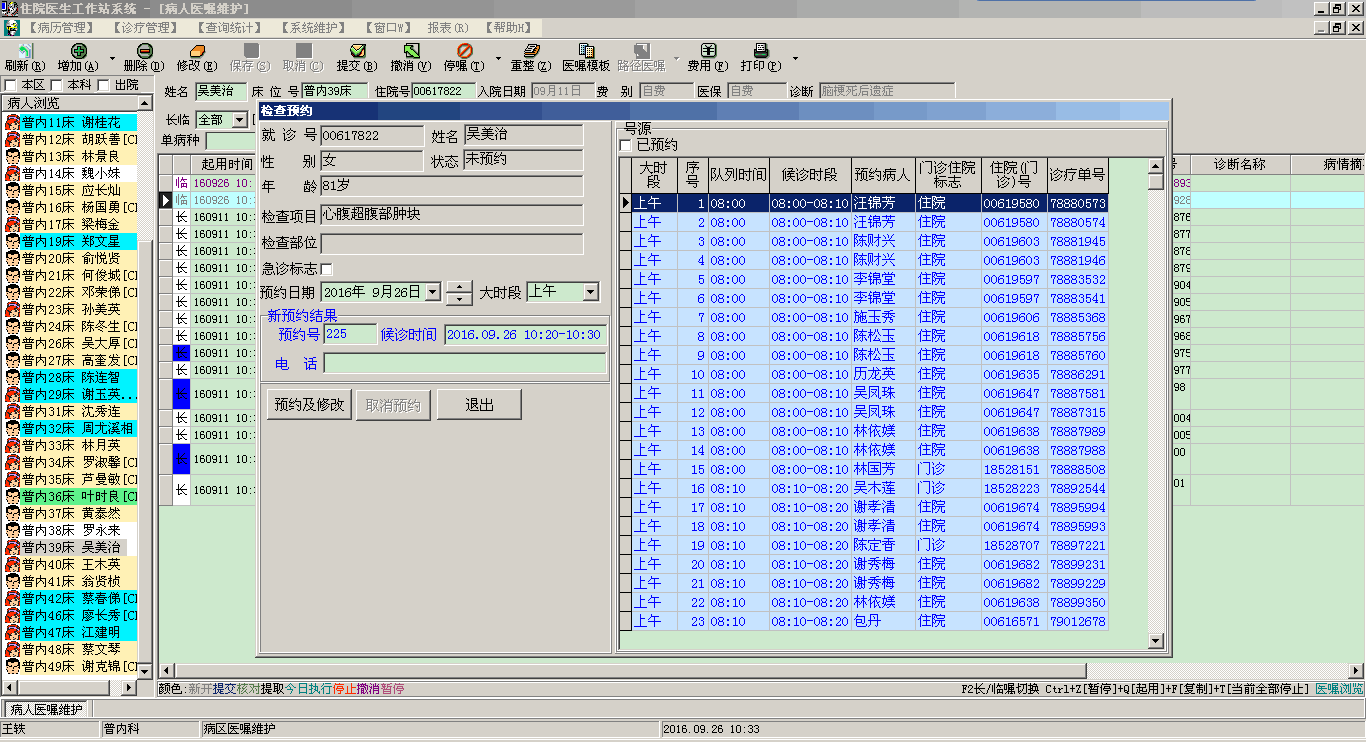Open the 诊疗管理 menu
The height and width of the screenshot is (742, 1366).
pos(145,28)
